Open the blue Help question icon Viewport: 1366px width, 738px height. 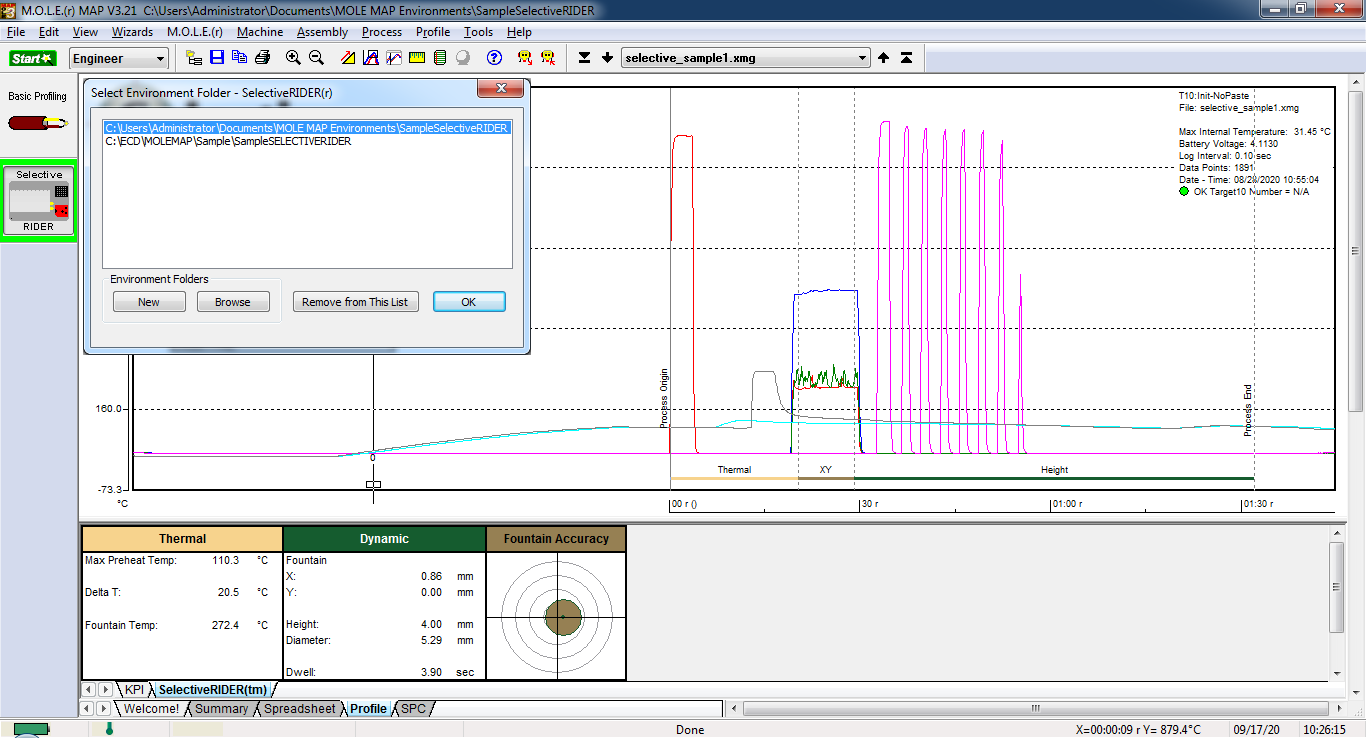tap(494, 59)
